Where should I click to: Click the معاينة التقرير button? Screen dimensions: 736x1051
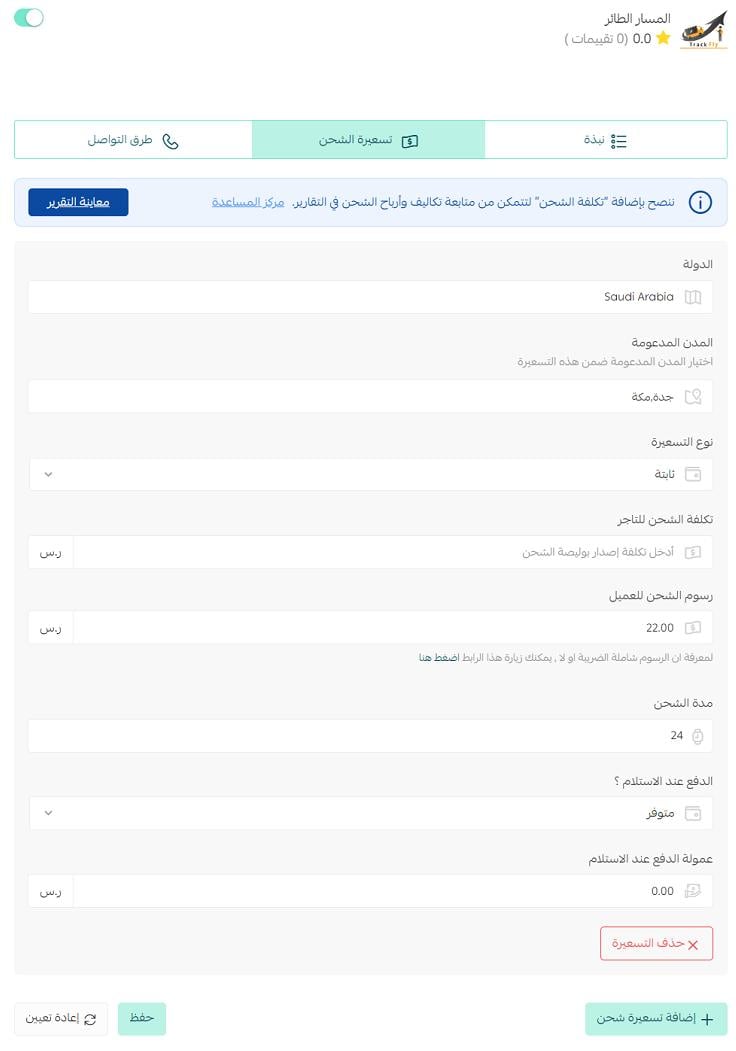[78, 202]
